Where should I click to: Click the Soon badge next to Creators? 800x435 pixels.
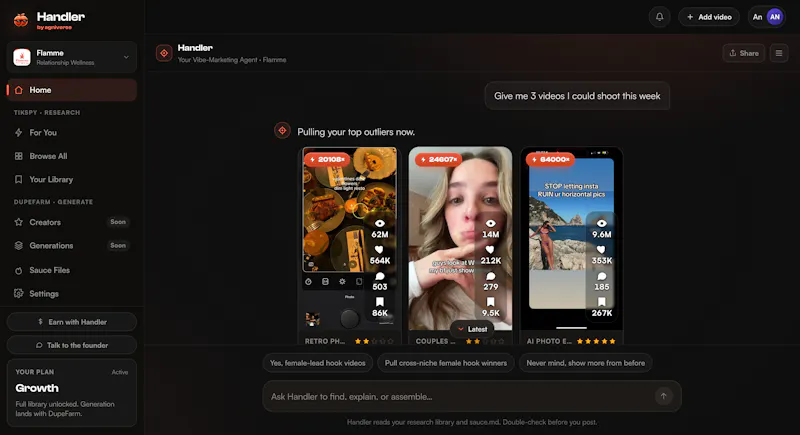[118, 222]
